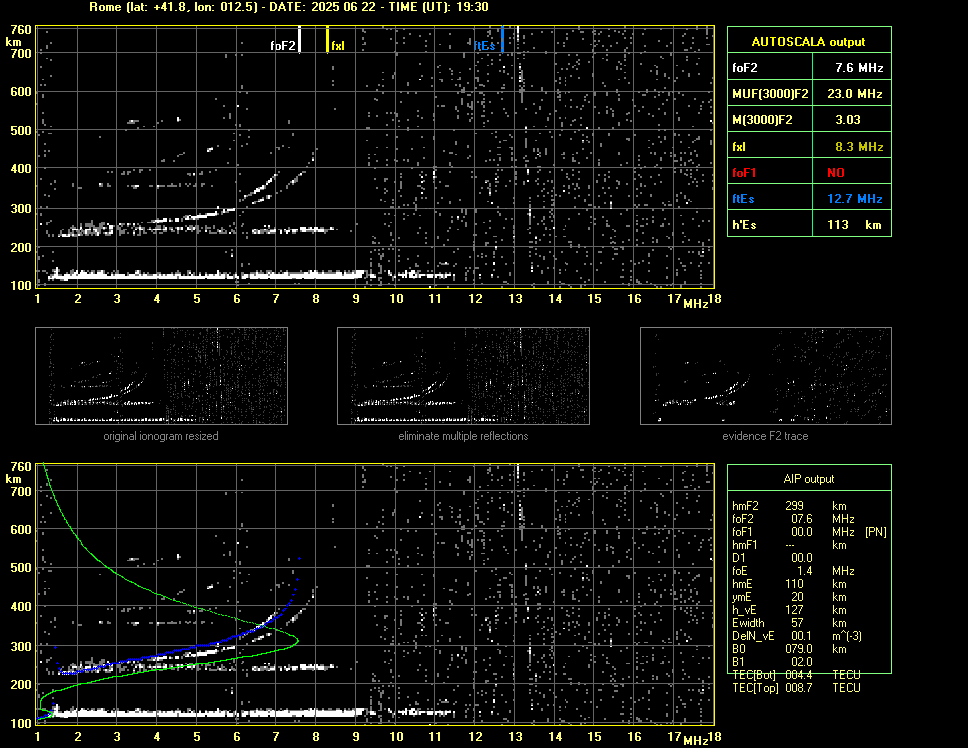Click the white foF2 marker line

point(299,39)
